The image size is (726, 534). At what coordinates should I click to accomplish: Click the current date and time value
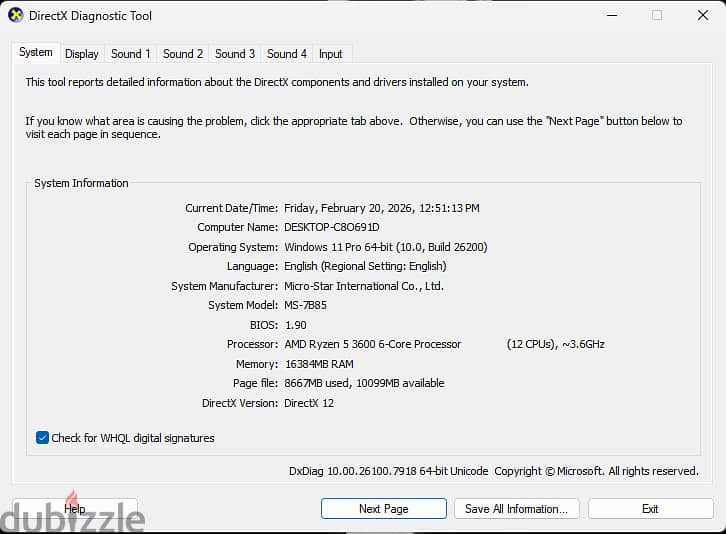[x=382, y=208]
